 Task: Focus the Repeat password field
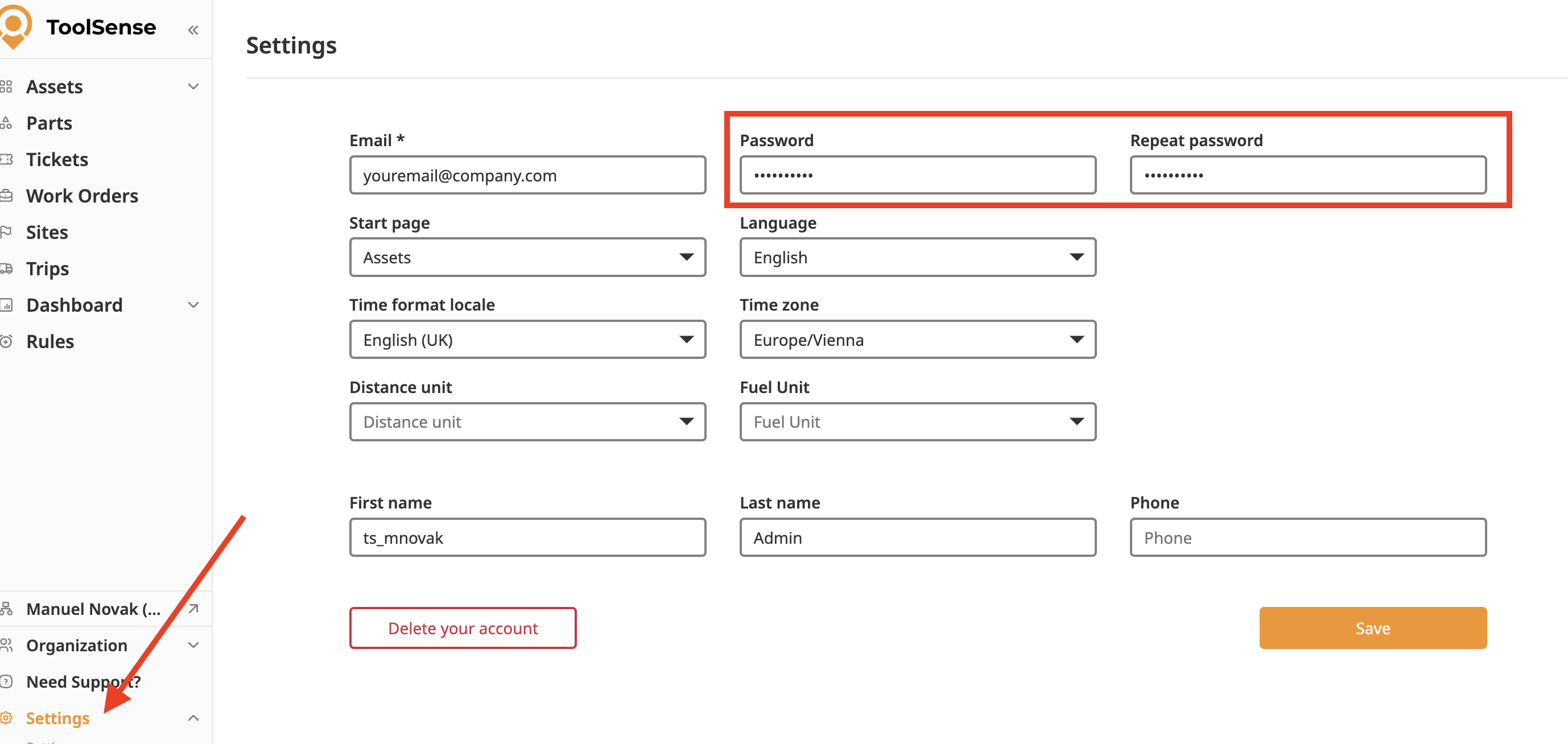pyautogui.click(x=1307, y=175)
